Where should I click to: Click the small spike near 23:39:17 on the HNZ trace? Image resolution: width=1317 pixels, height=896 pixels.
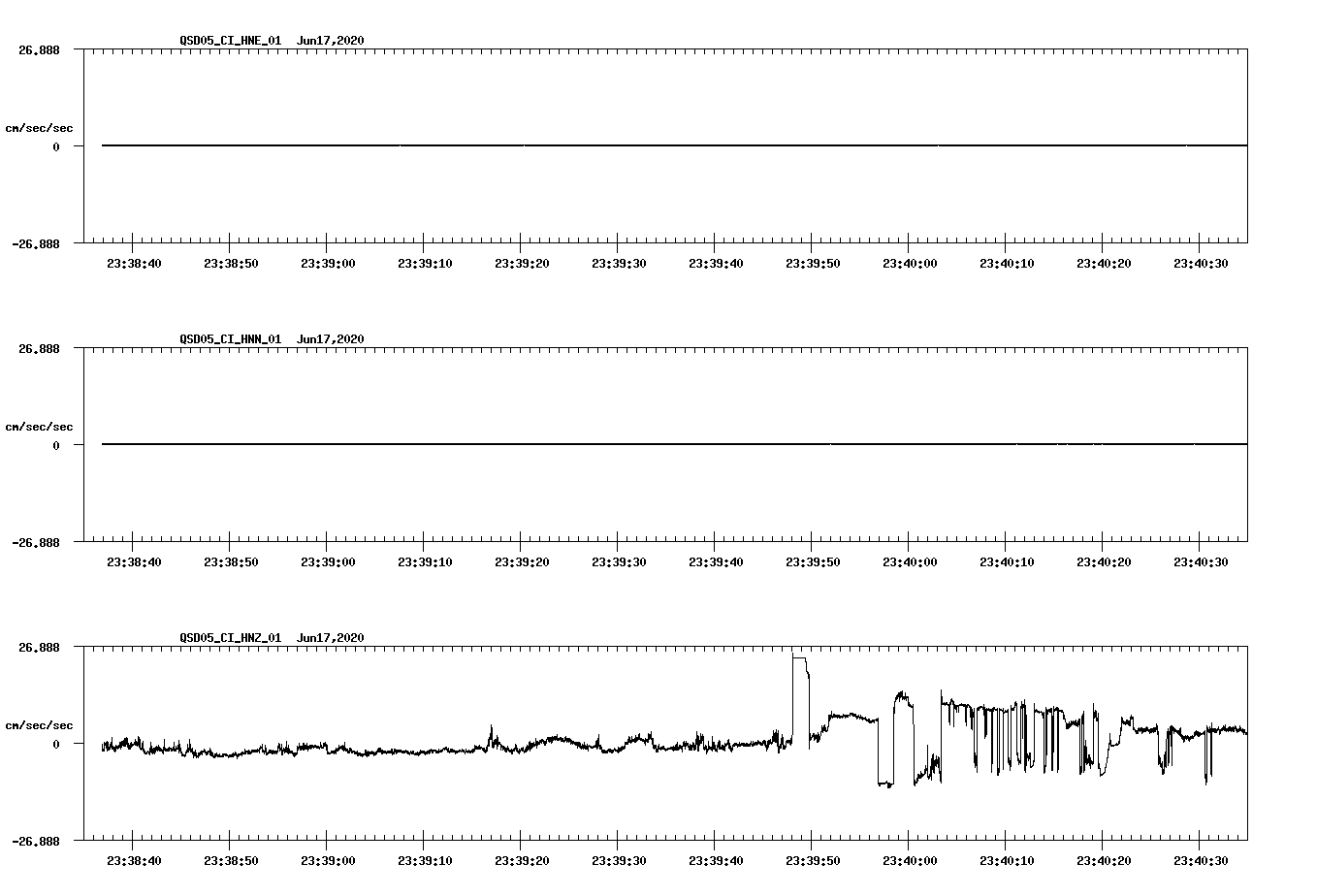click(491, 734)
